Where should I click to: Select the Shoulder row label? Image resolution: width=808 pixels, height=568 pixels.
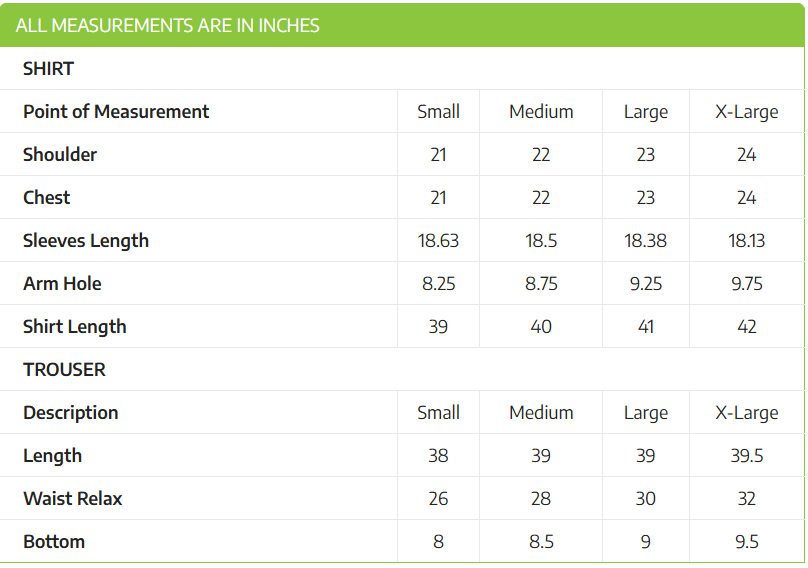60,155
